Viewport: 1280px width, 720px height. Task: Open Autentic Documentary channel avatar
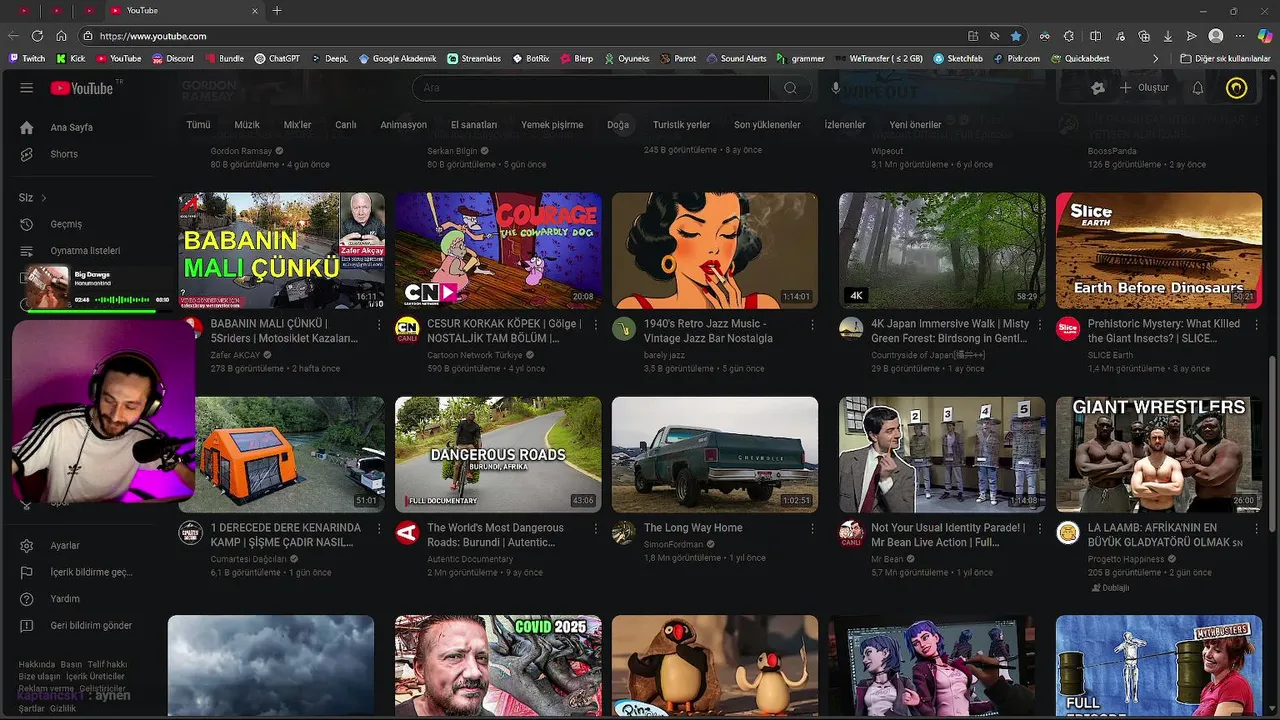point(407,532)
